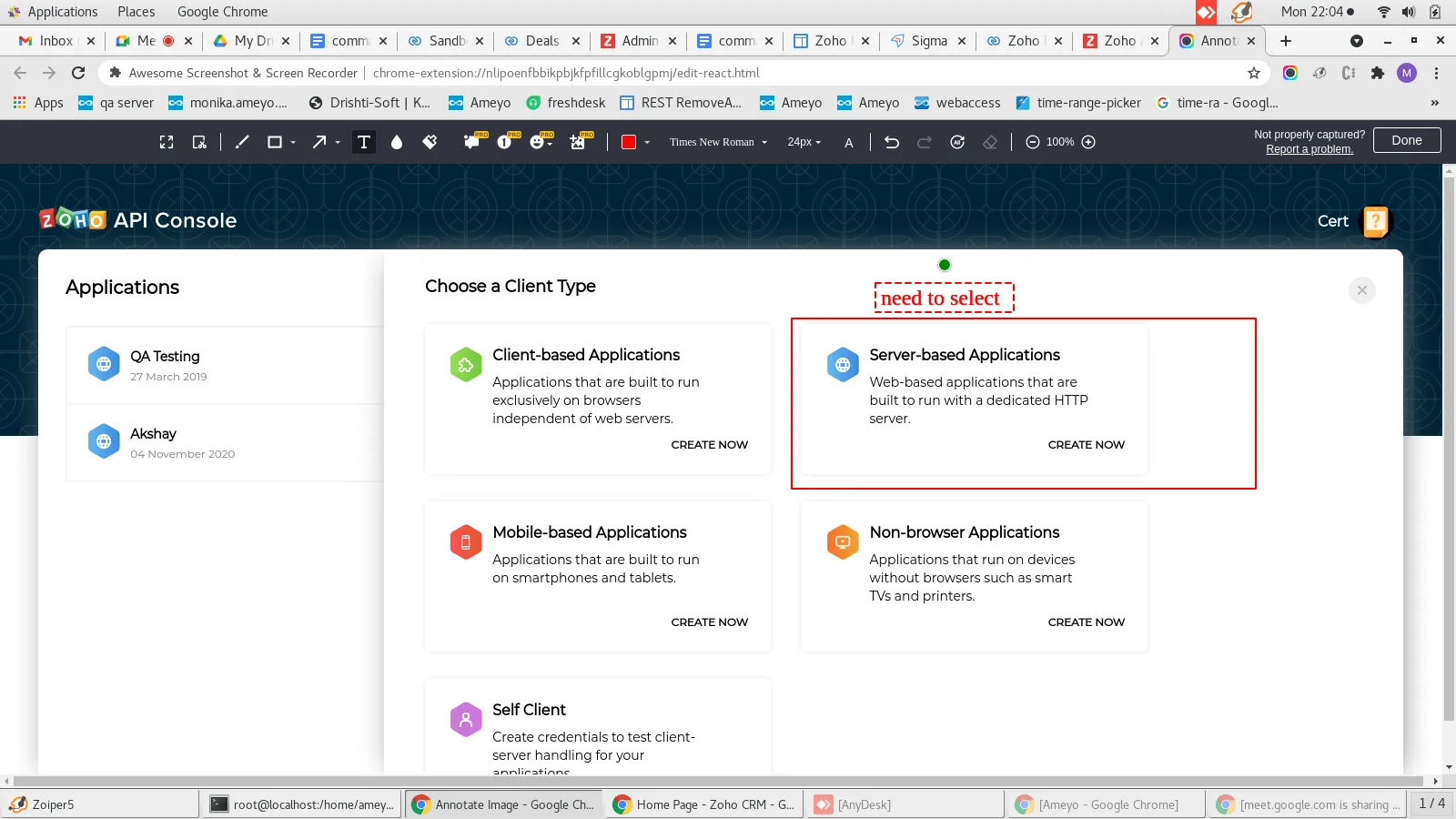Open Awesome Screenshot extension icon
This screenshot has height=819, width=1456.
tap(1290, 73)
